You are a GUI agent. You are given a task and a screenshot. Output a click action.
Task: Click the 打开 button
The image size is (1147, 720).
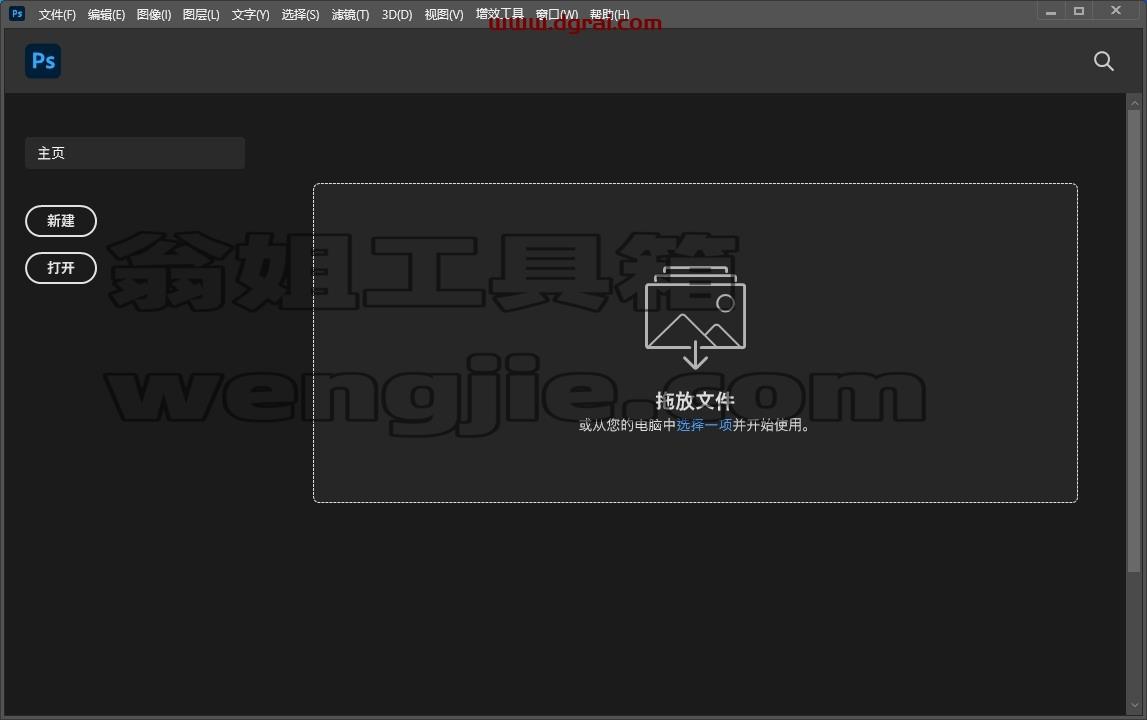point(61,268)
